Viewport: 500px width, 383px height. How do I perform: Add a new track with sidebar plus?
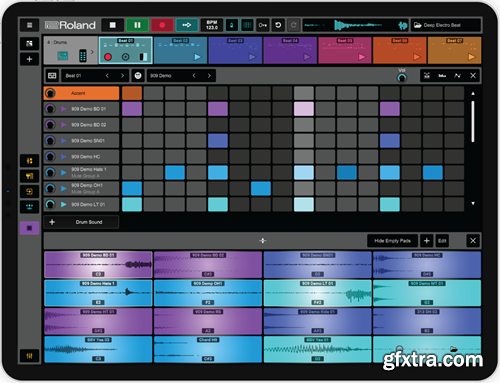tap(29, 59)
